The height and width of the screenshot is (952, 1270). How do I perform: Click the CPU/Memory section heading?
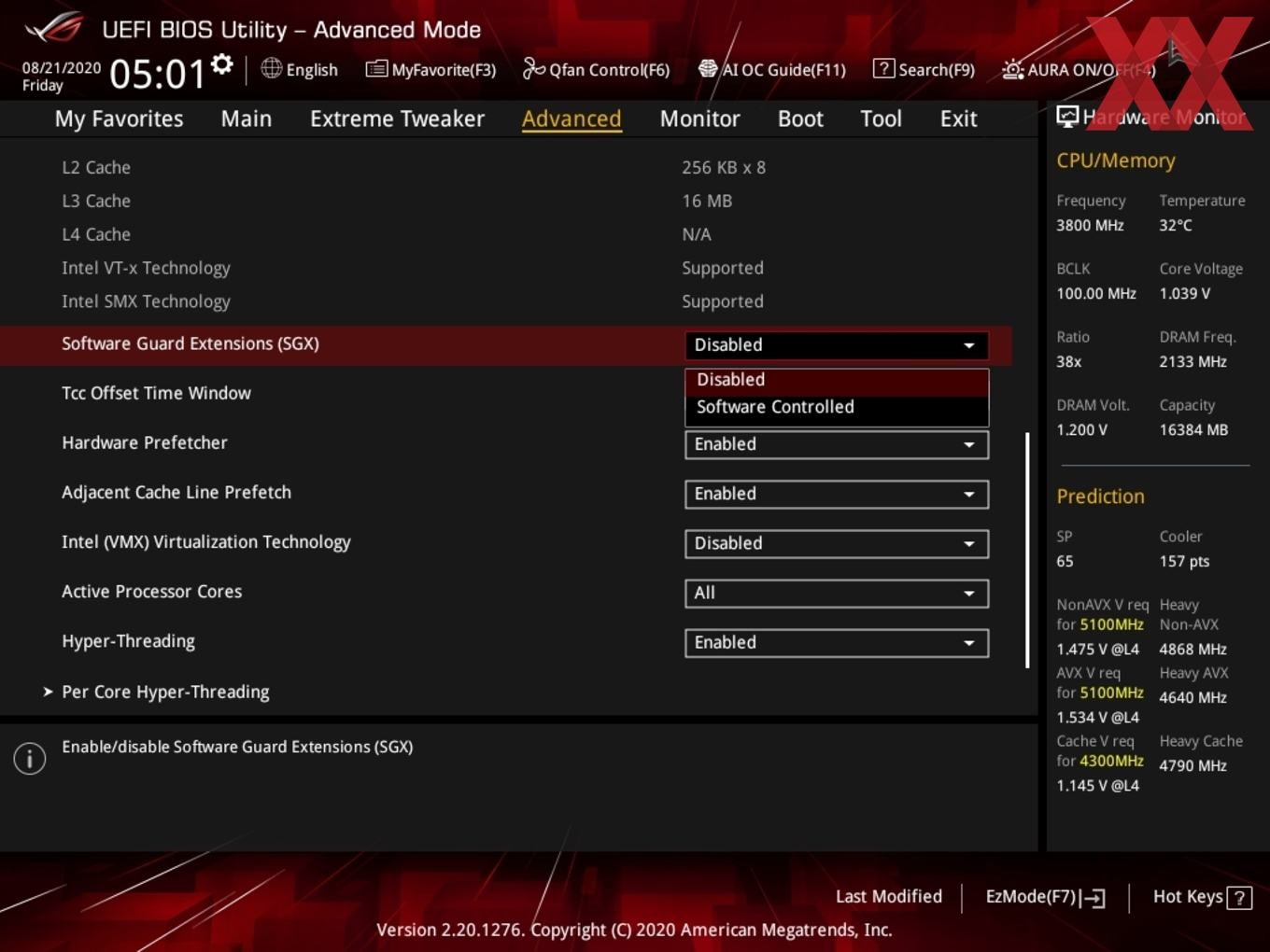[x=1116, y=161]
